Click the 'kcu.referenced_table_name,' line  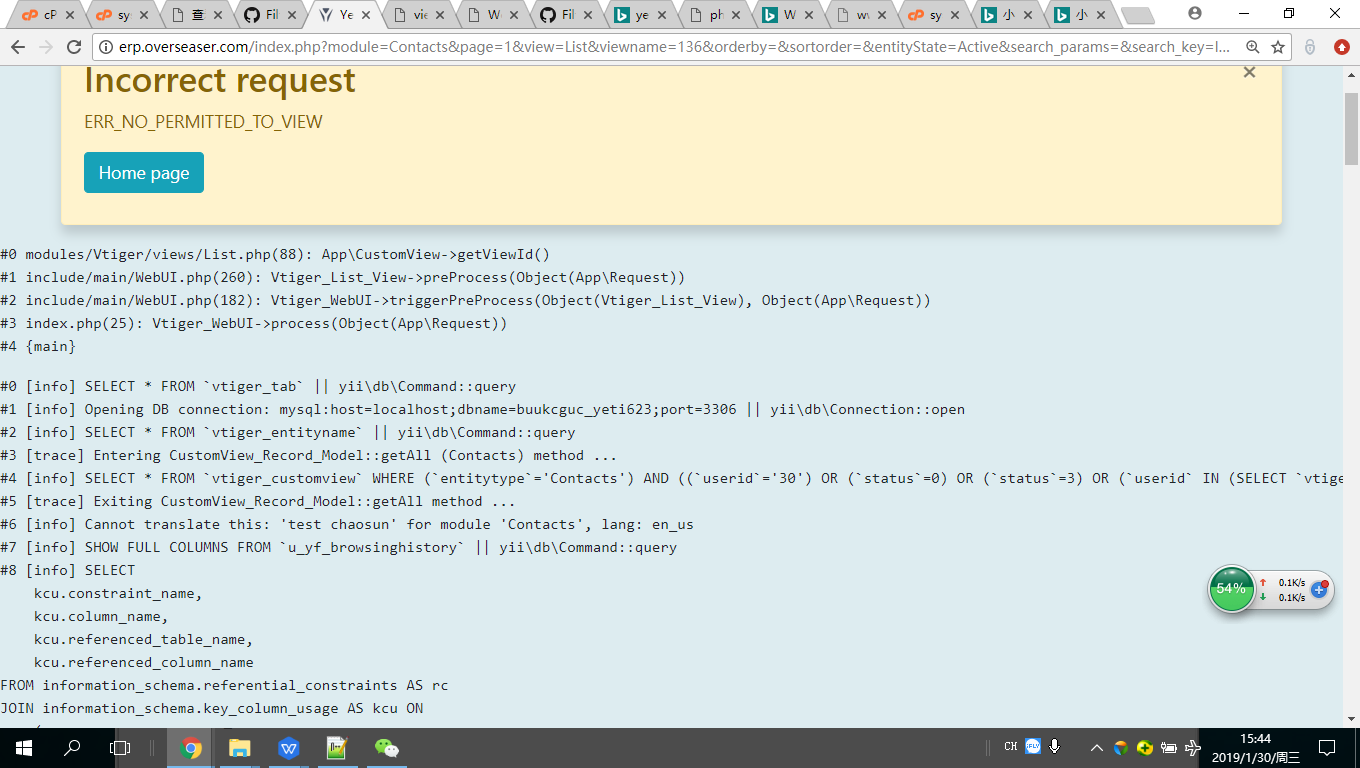pyautogui.click(x=143, y=640)
